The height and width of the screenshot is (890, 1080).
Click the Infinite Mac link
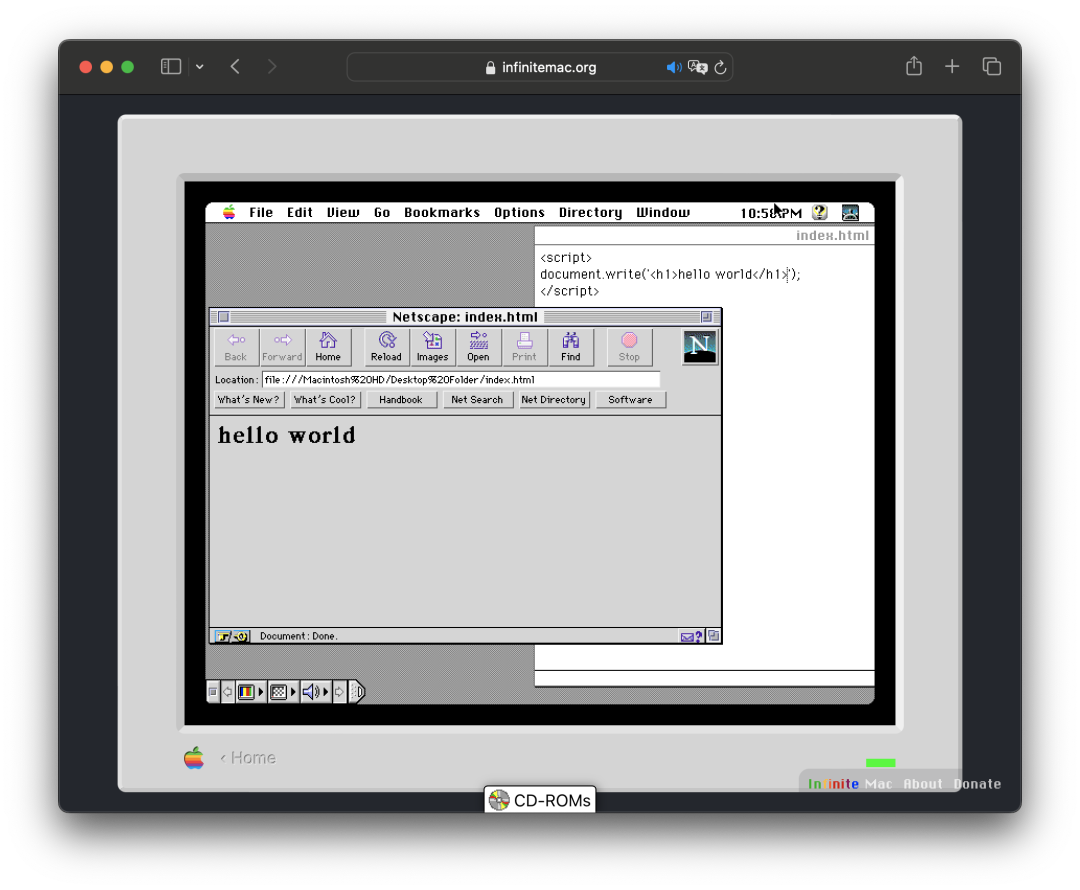tap(850, 784)
